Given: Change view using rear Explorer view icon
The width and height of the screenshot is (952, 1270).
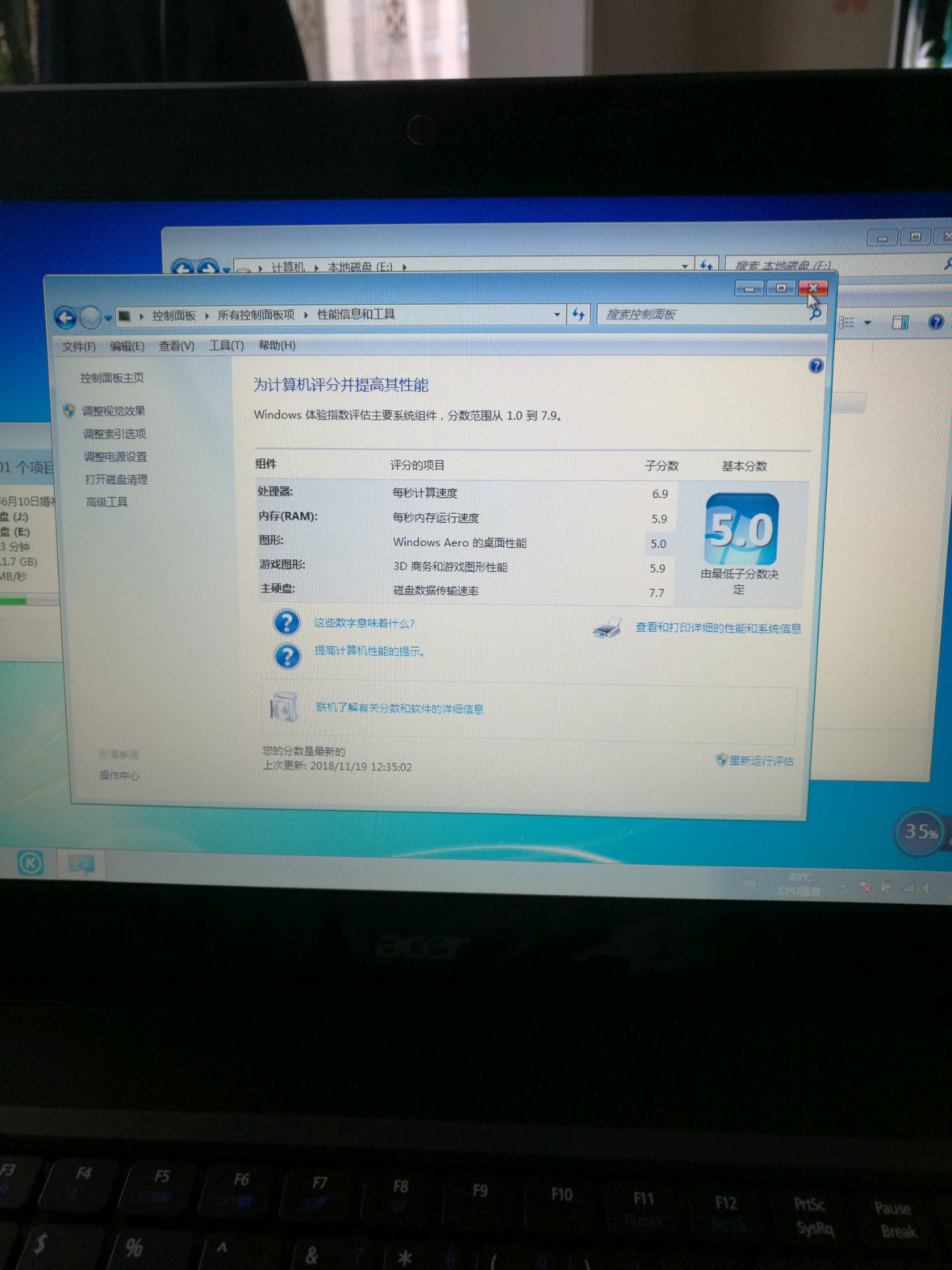Looking at the screenshot, I should point(846,323).
